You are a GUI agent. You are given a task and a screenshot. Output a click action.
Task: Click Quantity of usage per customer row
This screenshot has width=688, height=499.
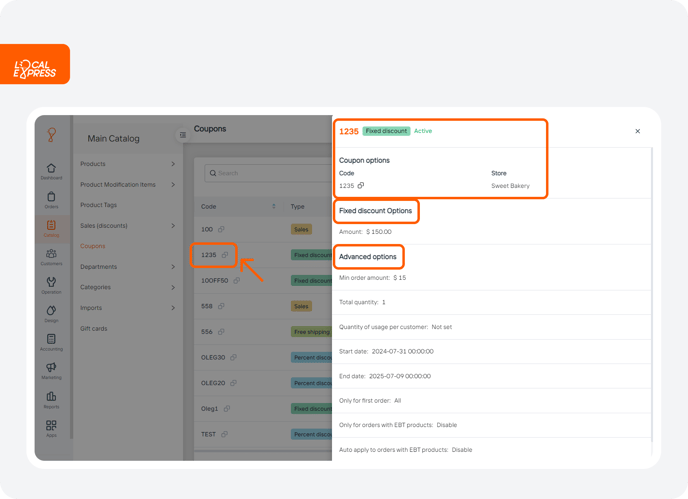491,327
